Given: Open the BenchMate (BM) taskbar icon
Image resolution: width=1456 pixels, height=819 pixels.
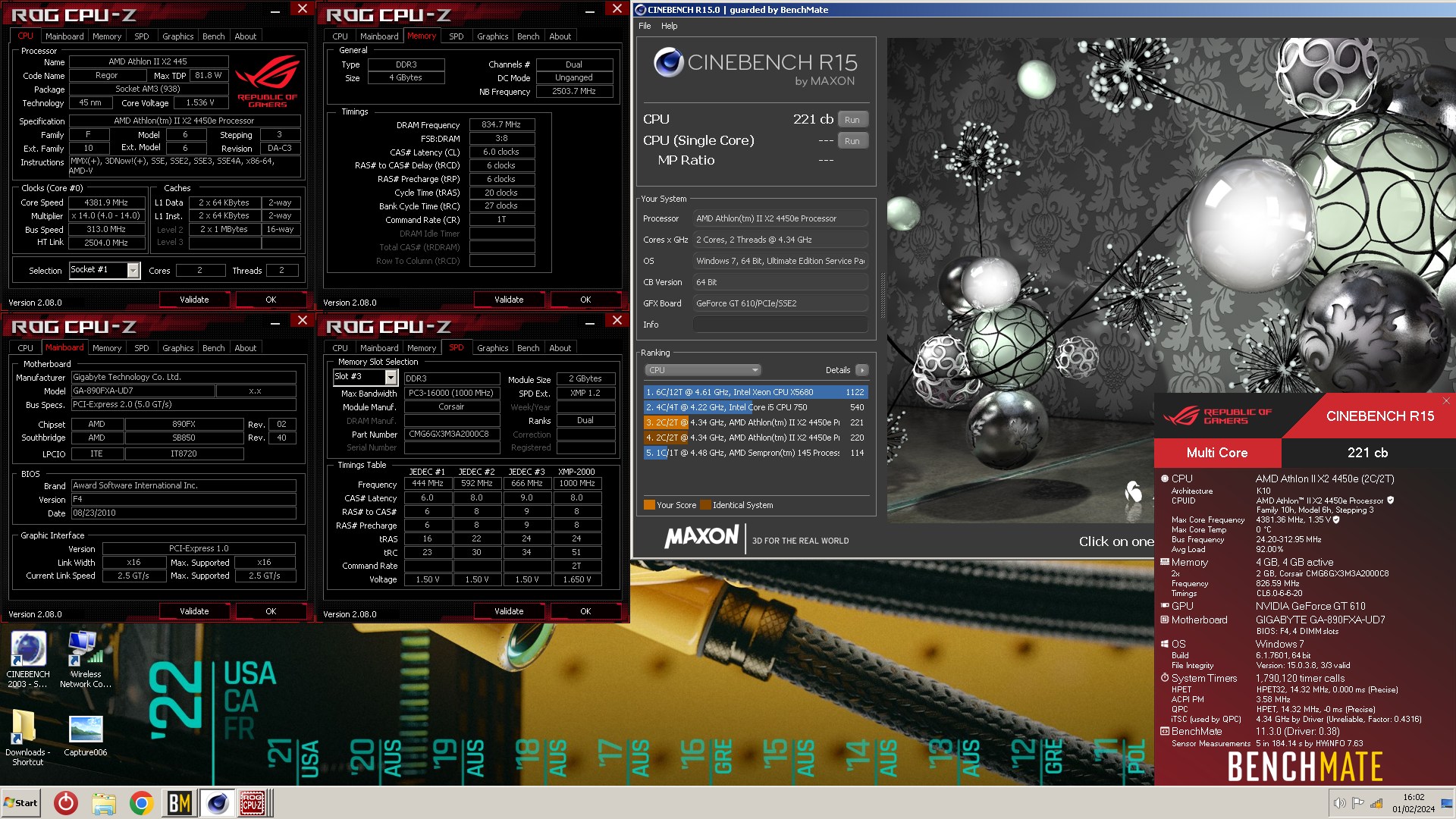Looking at the screenshot, I should point(180,803).
